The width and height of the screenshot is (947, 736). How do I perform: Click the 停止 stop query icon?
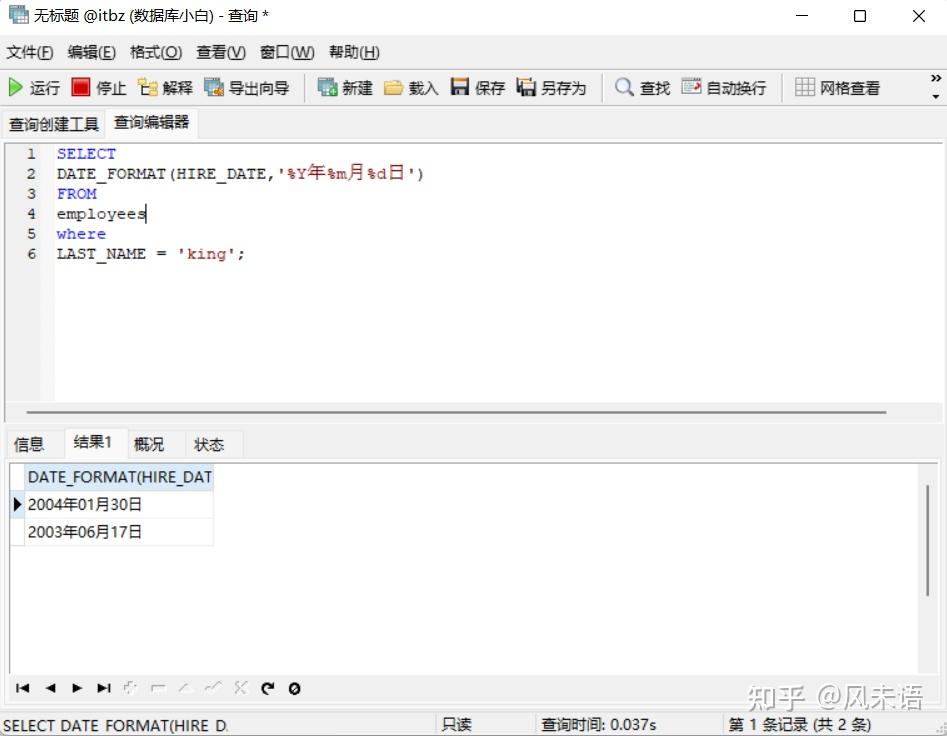click(x=98, y=87)
